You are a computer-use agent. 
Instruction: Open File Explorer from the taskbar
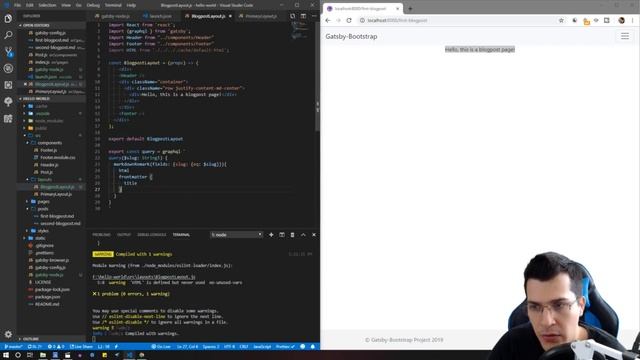tap(42, 355)
